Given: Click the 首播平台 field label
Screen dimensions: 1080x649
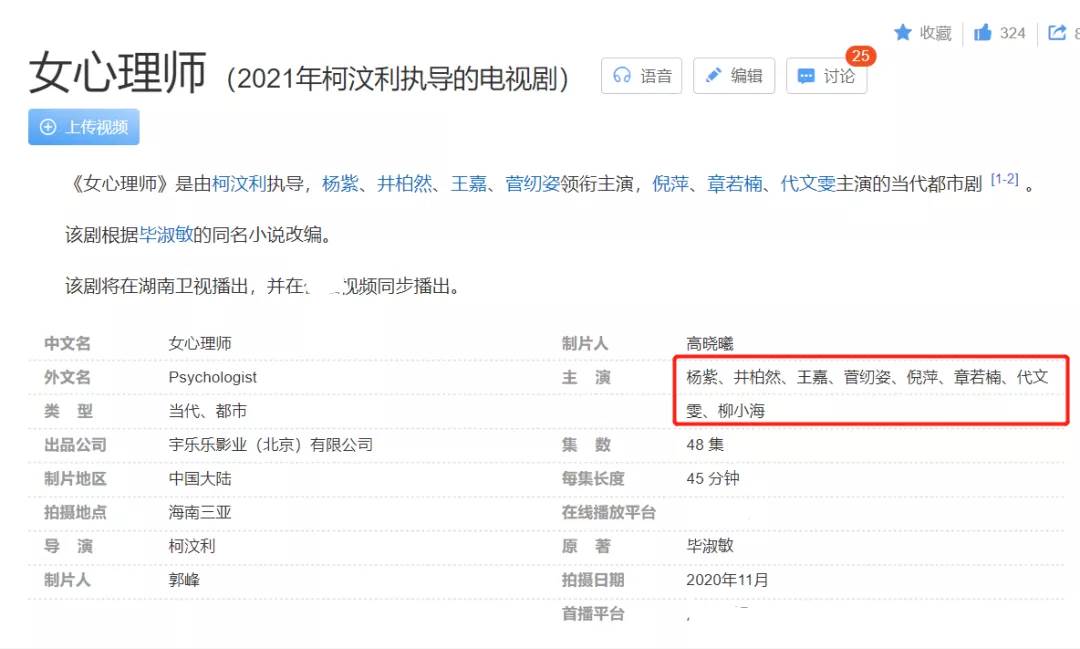Looking at the screenshot, I should point(593,613).
